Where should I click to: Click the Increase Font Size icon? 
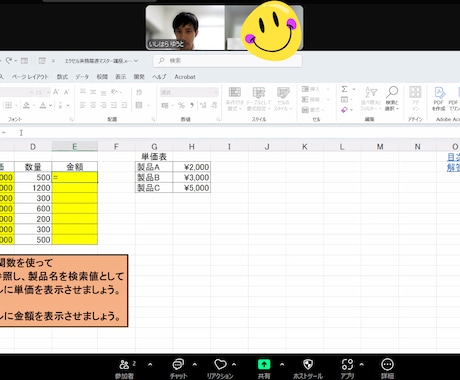tap(56, 92)
